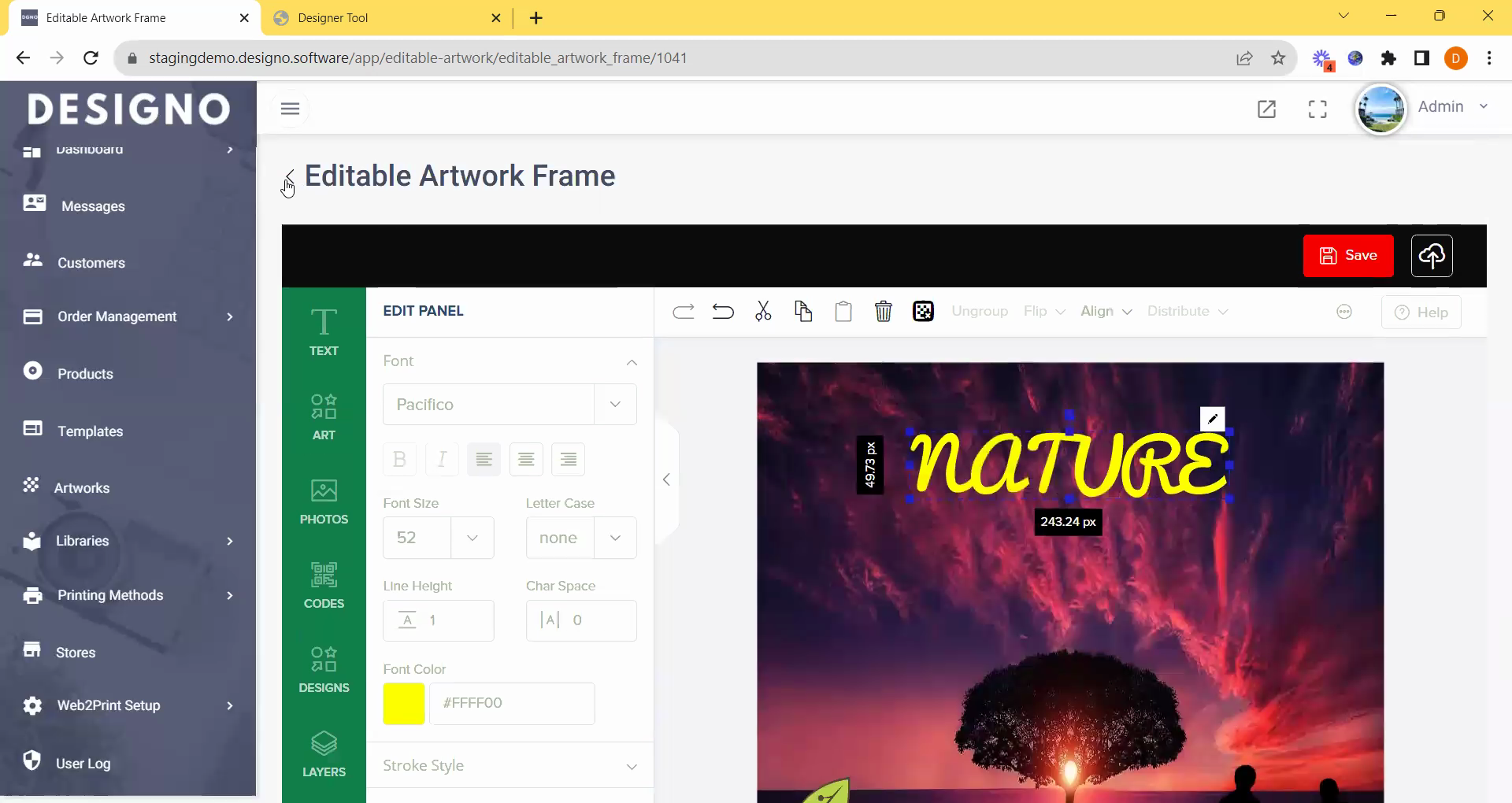Expand the Stroke Style section
1512x803 pixels.
[510, 766]
